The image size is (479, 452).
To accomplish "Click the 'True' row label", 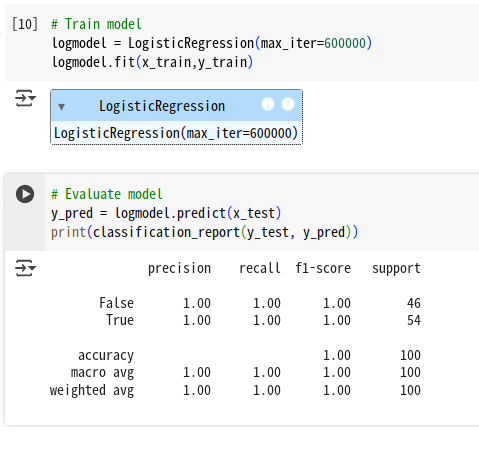I will [x=120, y=320].
